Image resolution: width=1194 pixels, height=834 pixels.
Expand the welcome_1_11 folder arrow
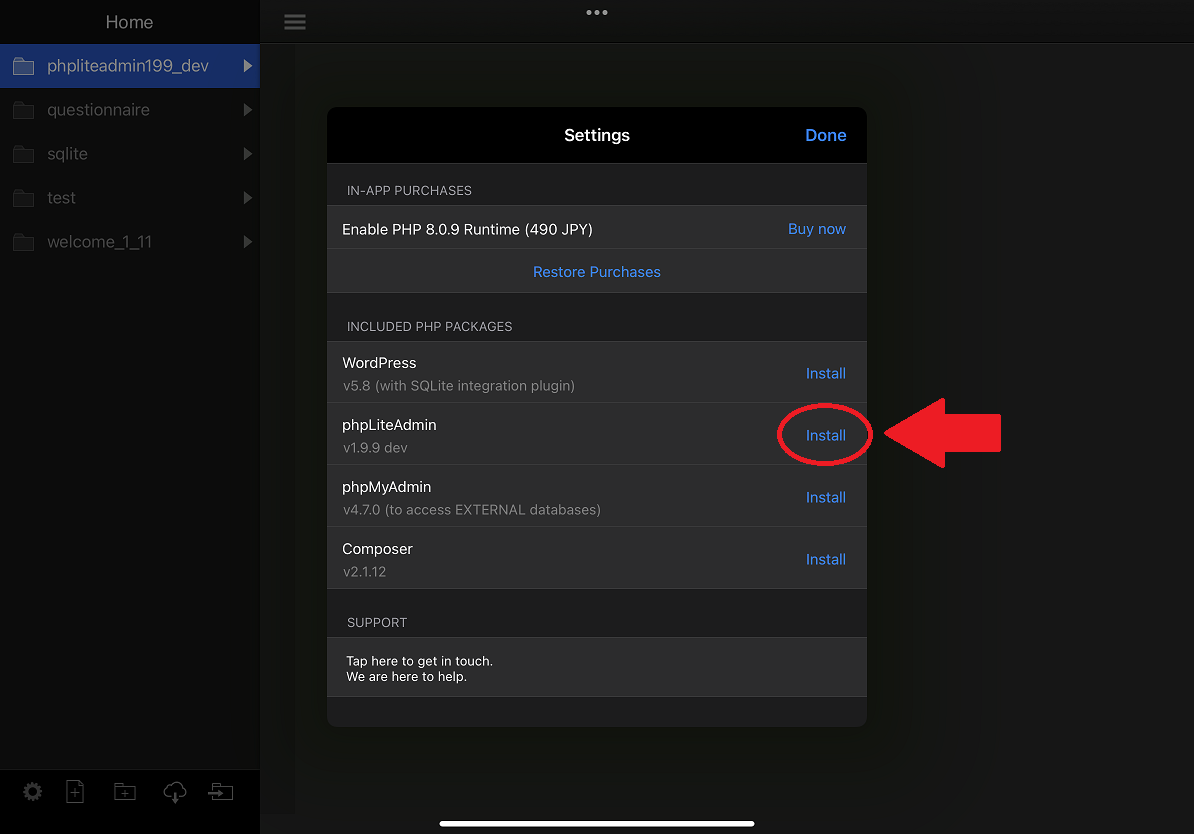coord(247,242)
